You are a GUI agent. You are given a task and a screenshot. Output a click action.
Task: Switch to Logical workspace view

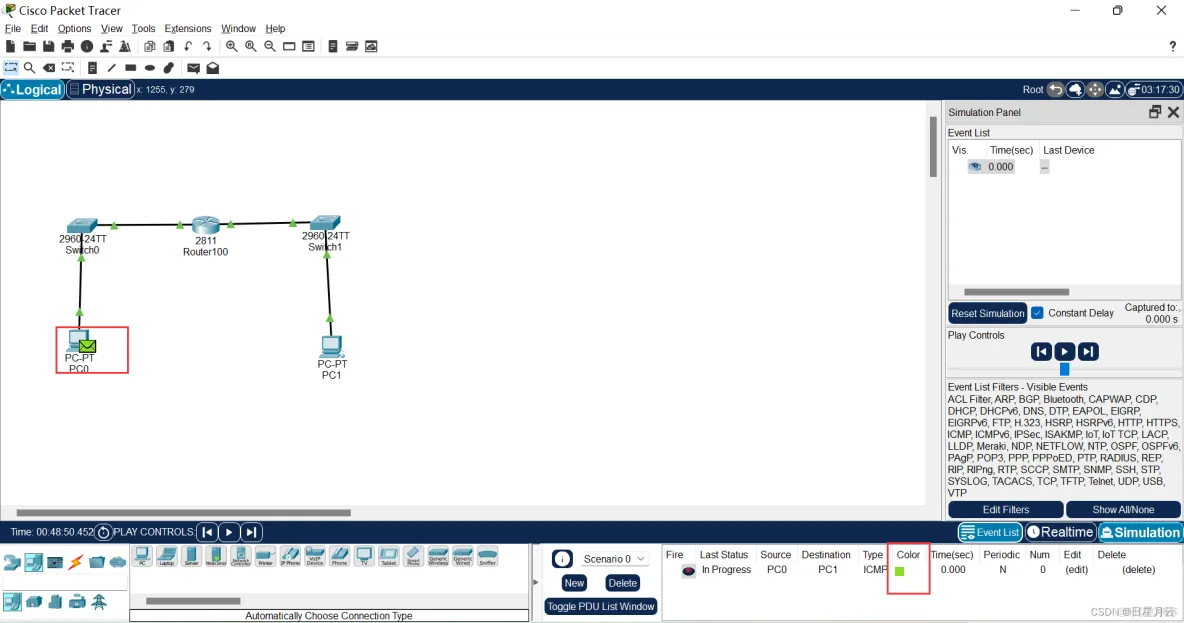(x=32, y=89)
